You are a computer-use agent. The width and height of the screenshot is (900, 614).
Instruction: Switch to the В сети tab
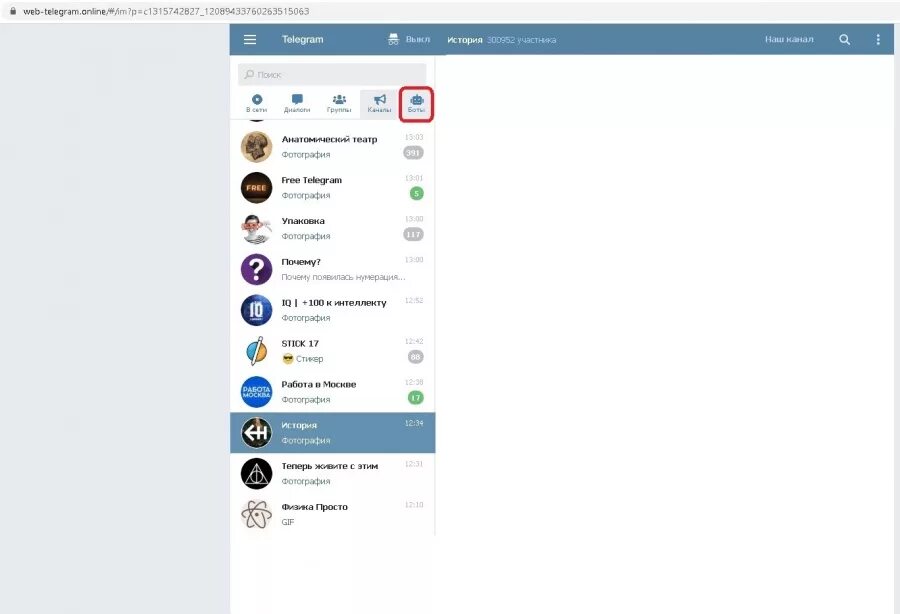(x=257, y=103)
